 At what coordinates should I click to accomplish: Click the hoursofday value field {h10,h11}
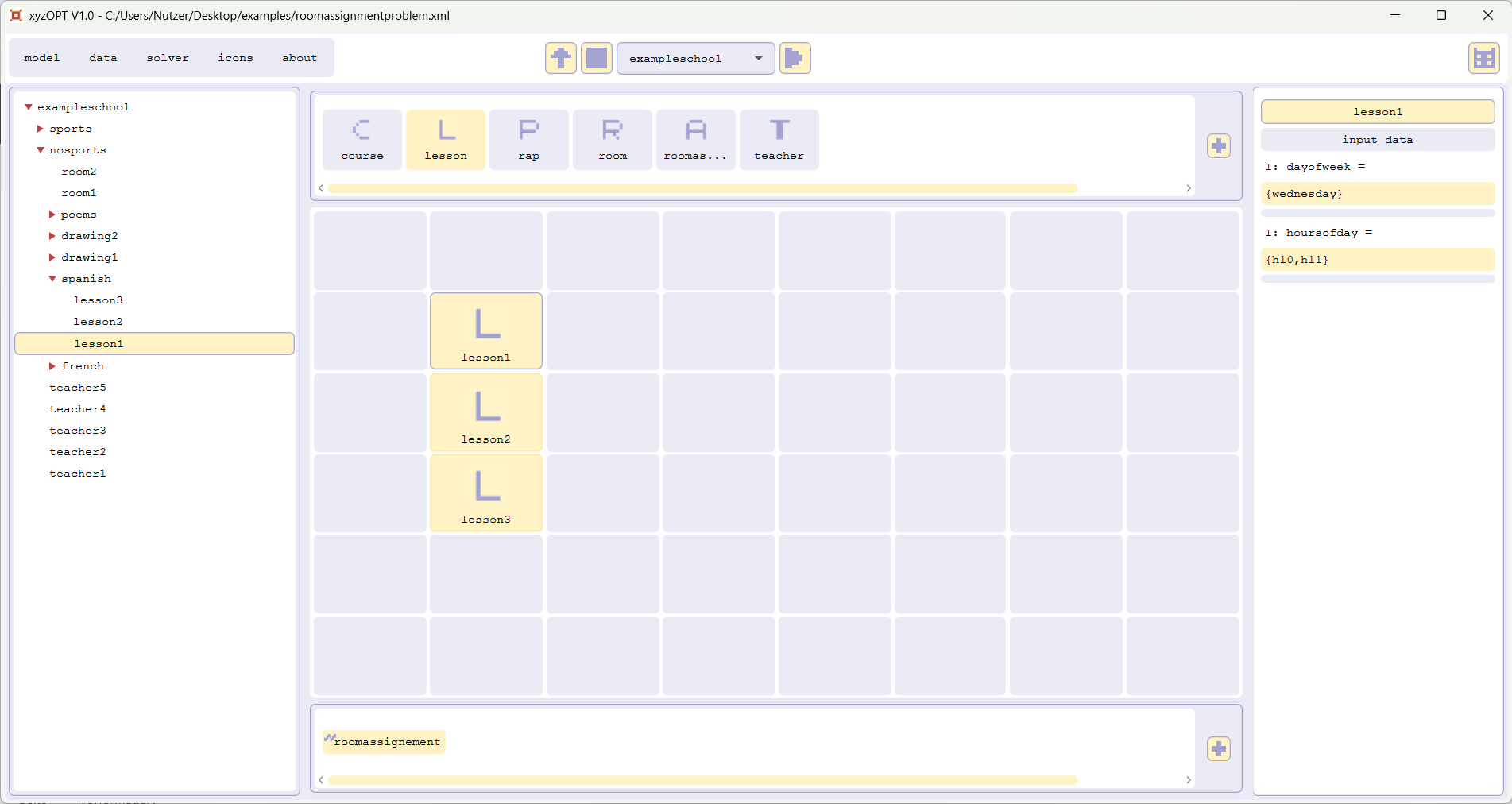click(x=1378, y=260)
